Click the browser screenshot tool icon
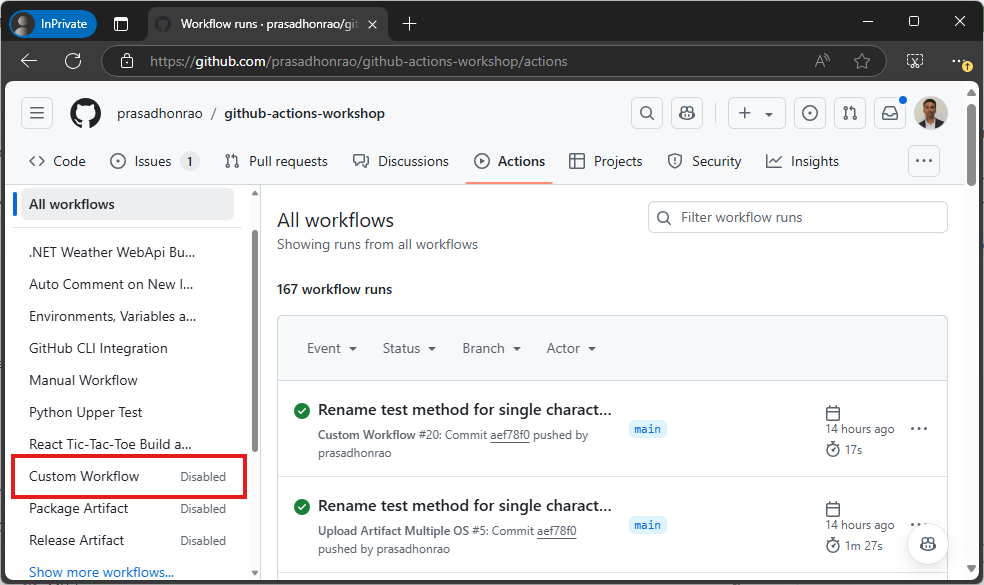Image resolution: width=984 pixels, height=585 pixels. [x=914, y=61]
